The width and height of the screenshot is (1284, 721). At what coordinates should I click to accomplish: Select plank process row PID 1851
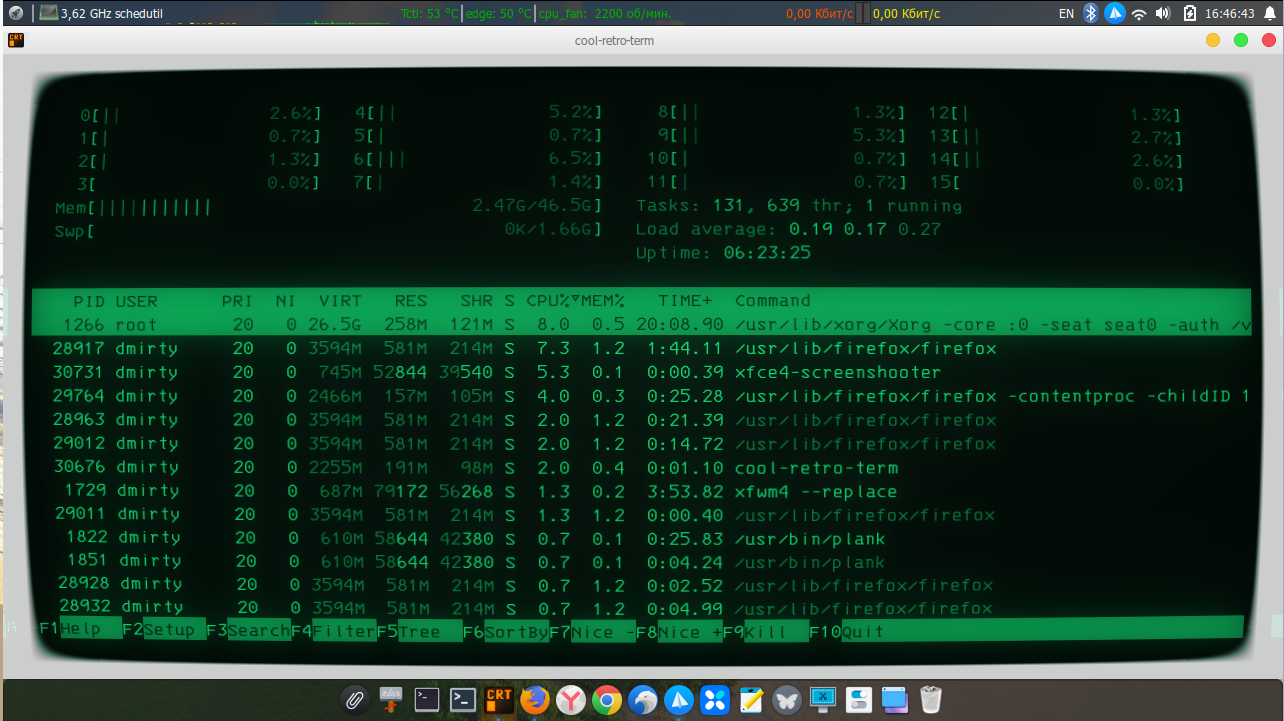pyautogui.click(x=642, y=562)
